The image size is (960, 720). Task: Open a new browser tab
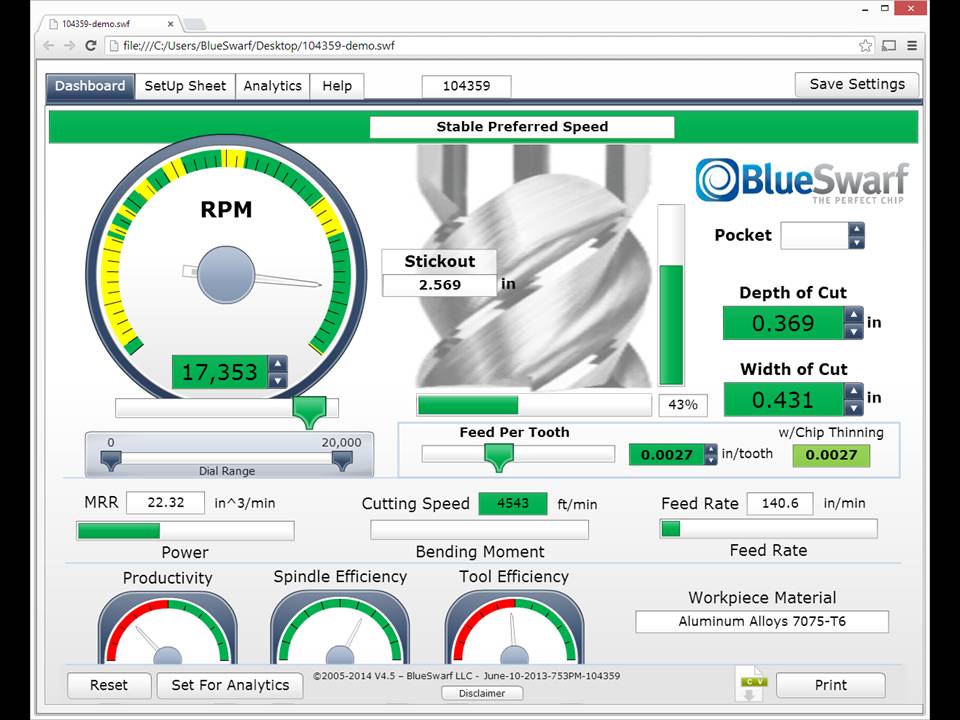click(193, 24)
